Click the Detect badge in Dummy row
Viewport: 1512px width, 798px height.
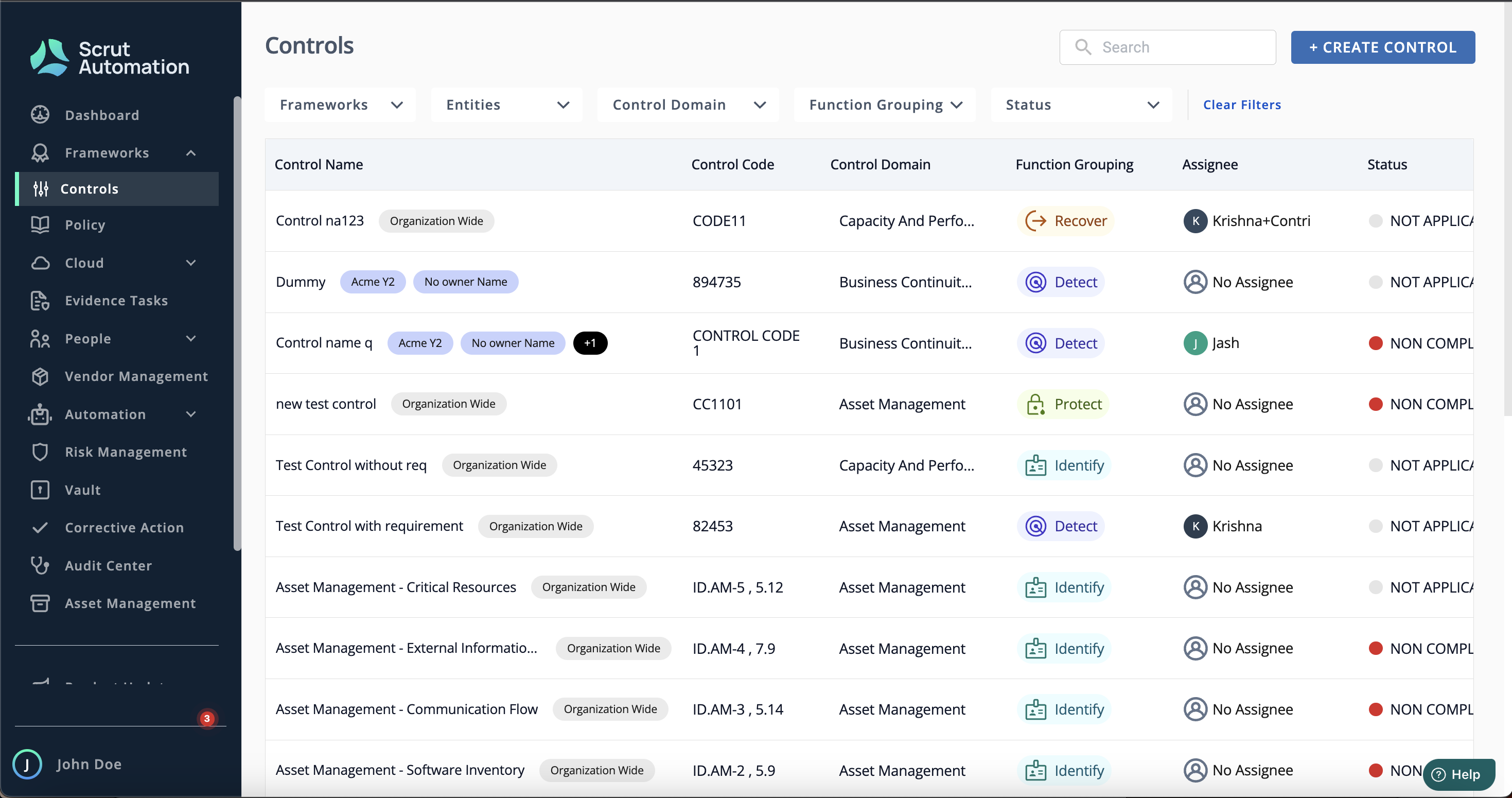tap(1061, 282)
